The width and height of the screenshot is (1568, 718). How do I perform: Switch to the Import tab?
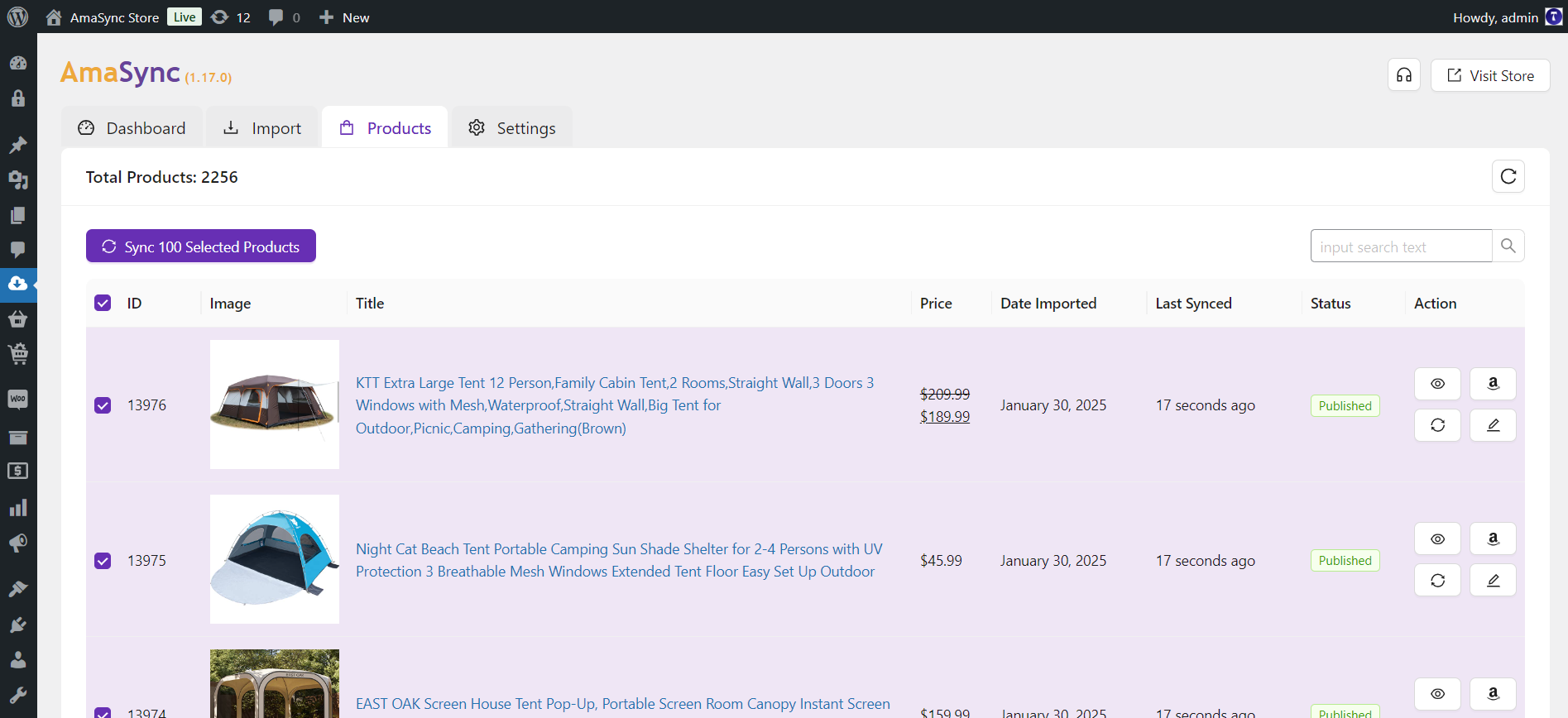coord(262,128)
